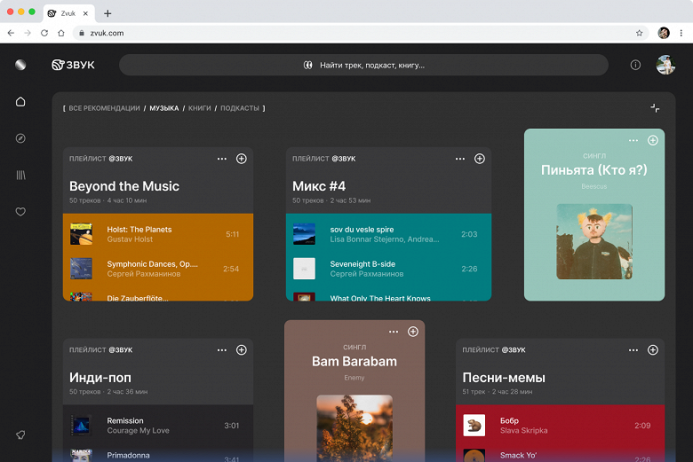Add the Пиньята single with the plus icon
This screenshot has height=462, width=693.
tap(653, 141)
